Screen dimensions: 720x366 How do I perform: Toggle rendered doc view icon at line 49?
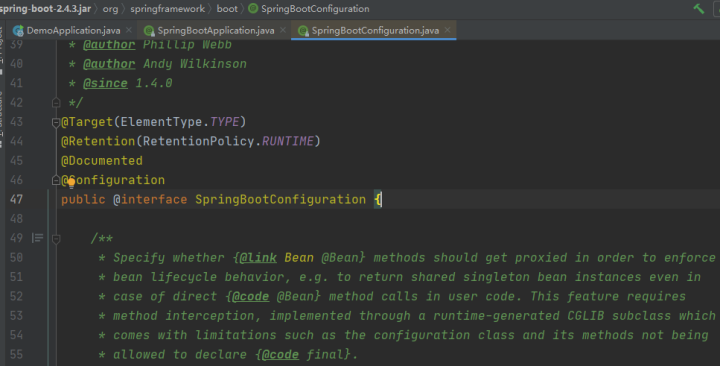pyautogui.click(x=37, y=238)
